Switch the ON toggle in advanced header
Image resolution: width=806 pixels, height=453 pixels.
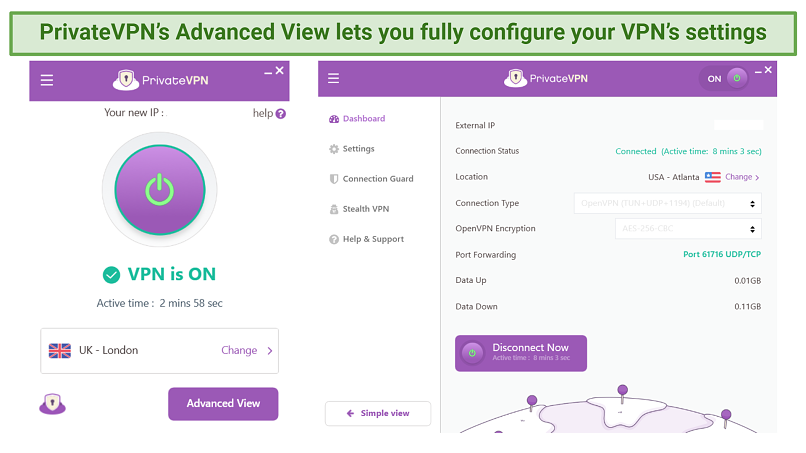click(x=726, y=79)
